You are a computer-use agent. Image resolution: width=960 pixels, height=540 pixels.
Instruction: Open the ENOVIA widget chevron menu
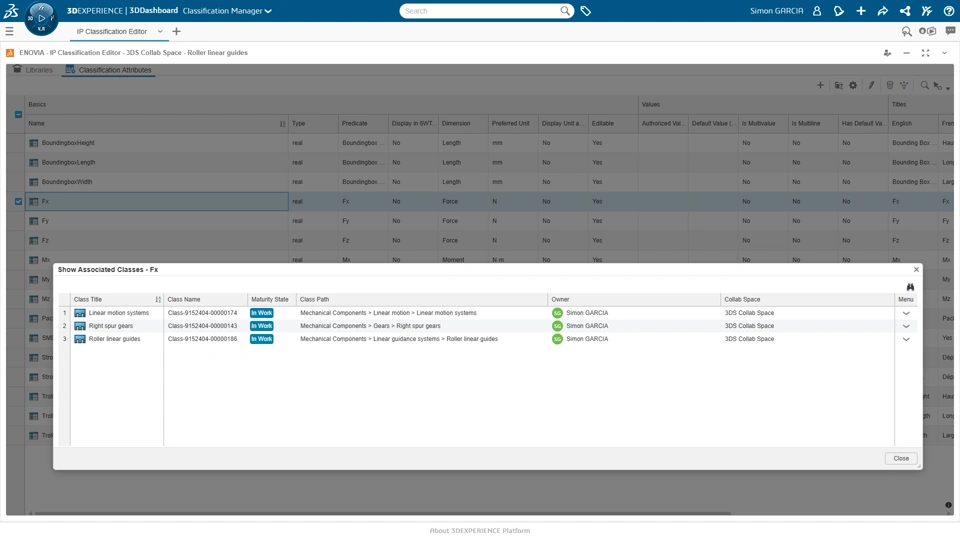coord(945,53)
